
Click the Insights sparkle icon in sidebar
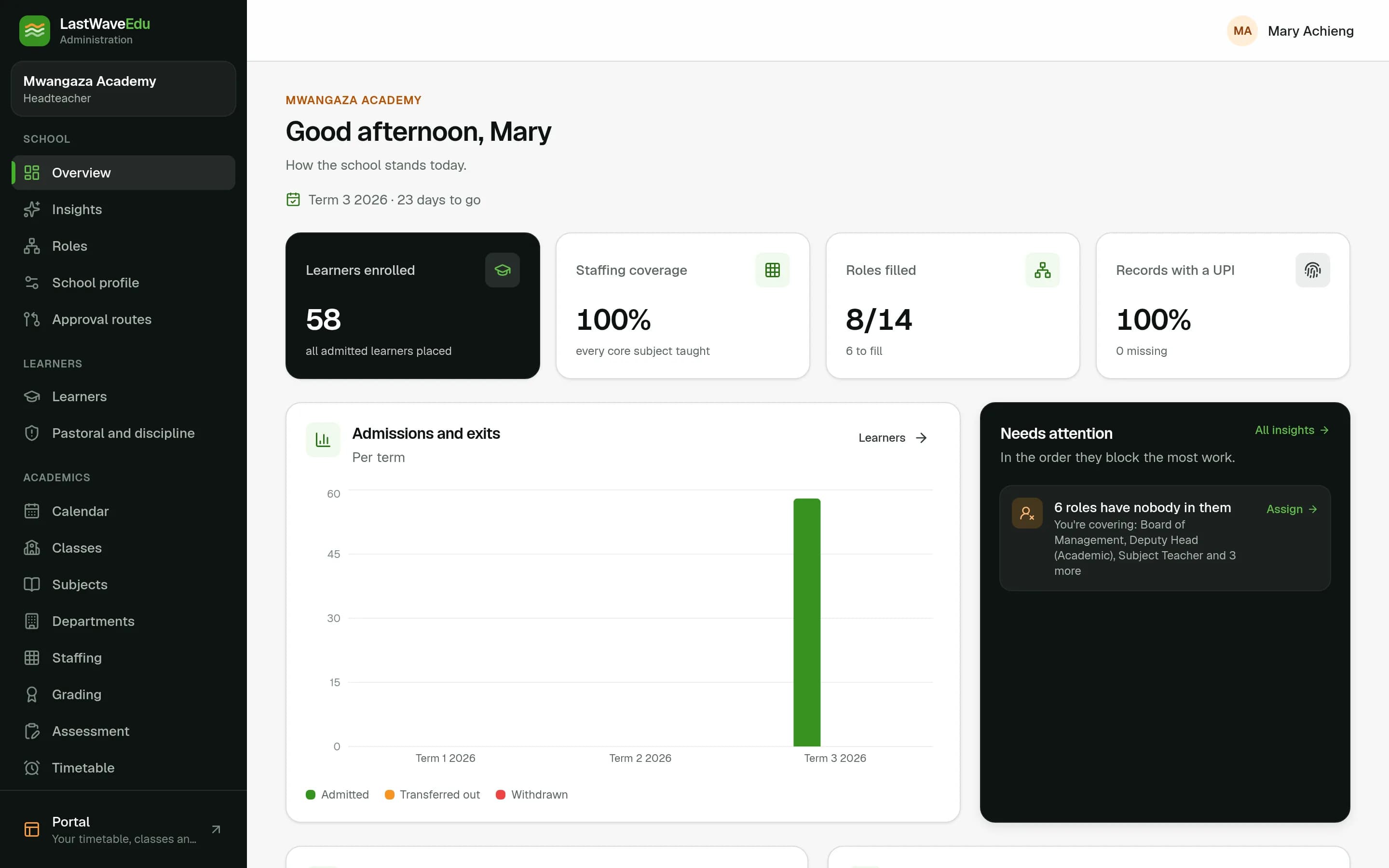(32, 210)
